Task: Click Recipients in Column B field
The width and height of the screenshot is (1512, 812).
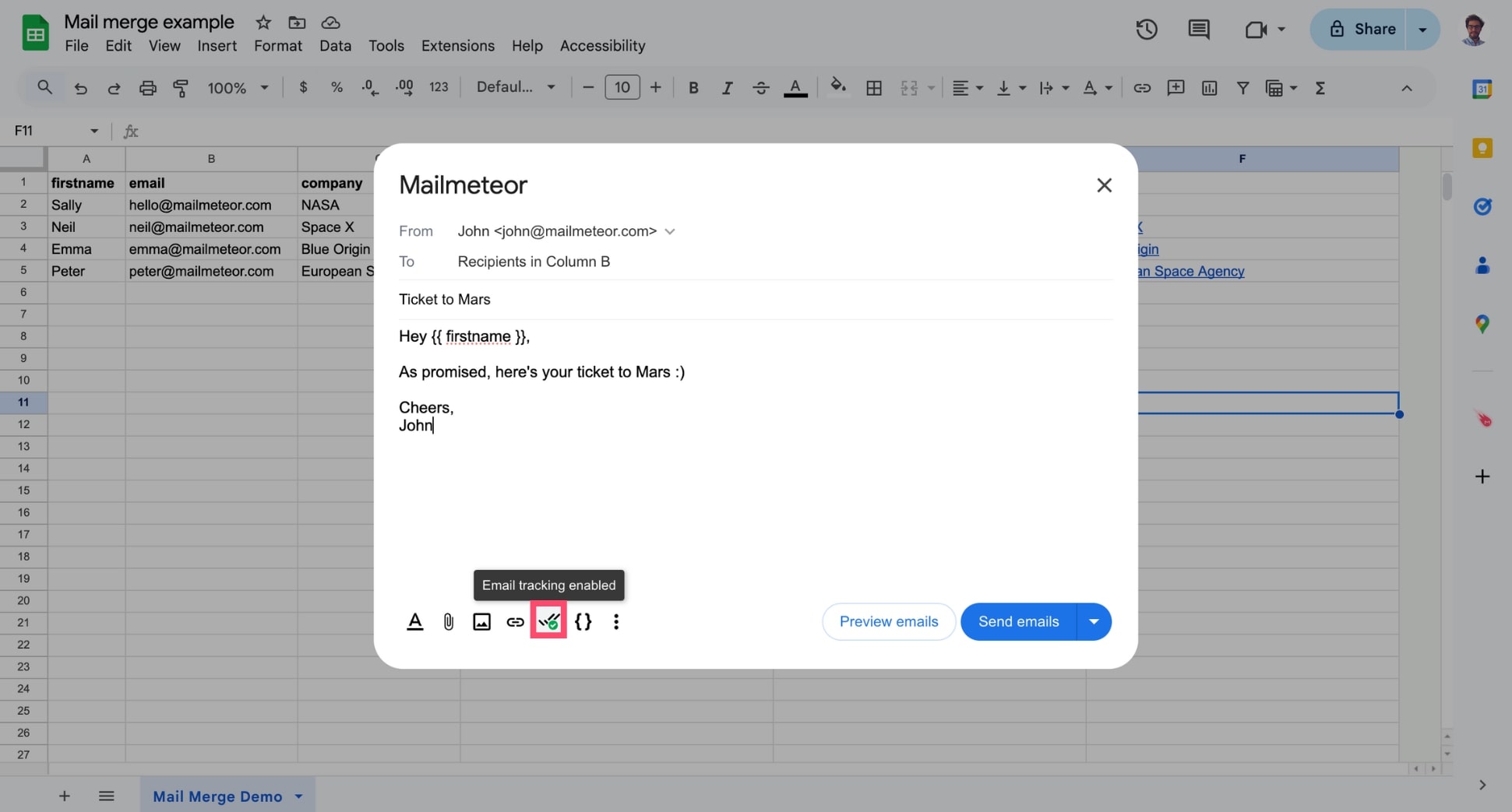Action: click(534, 262)
